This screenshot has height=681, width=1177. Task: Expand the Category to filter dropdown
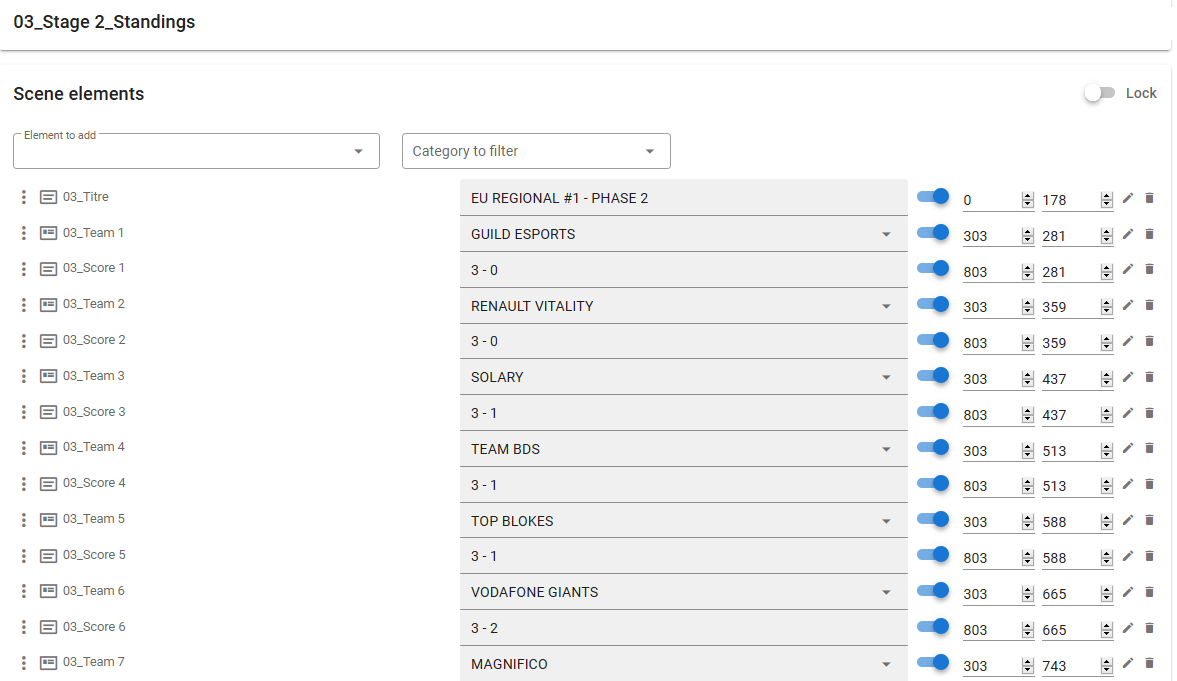(536, 151)
